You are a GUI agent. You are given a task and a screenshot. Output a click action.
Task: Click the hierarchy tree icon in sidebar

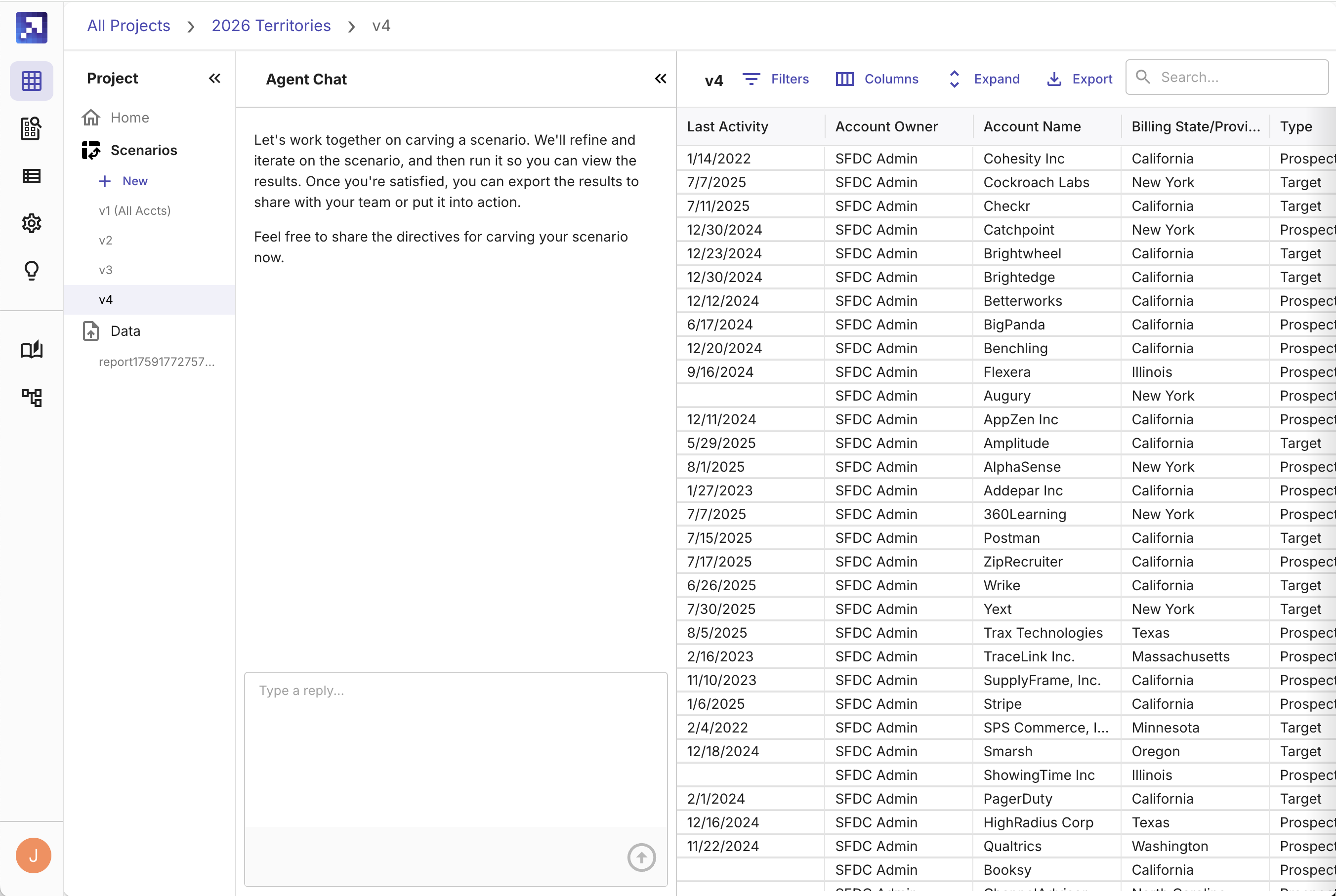pos(32,398)
